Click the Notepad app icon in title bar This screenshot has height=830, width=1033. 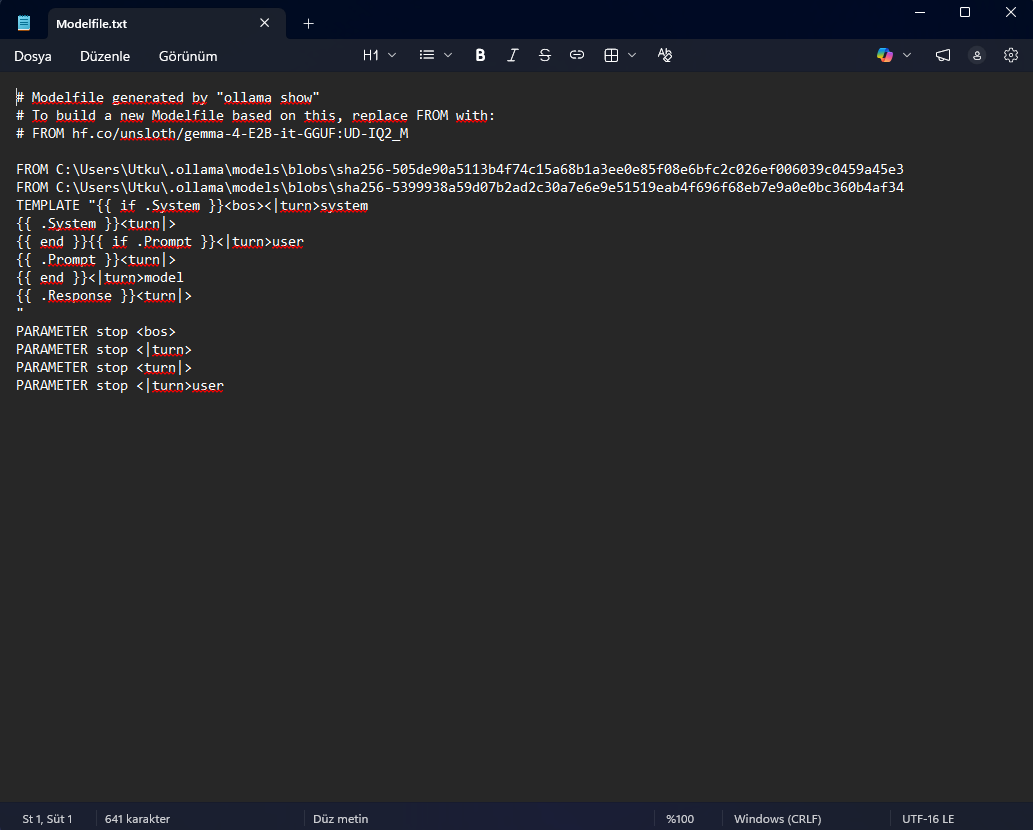24,23
